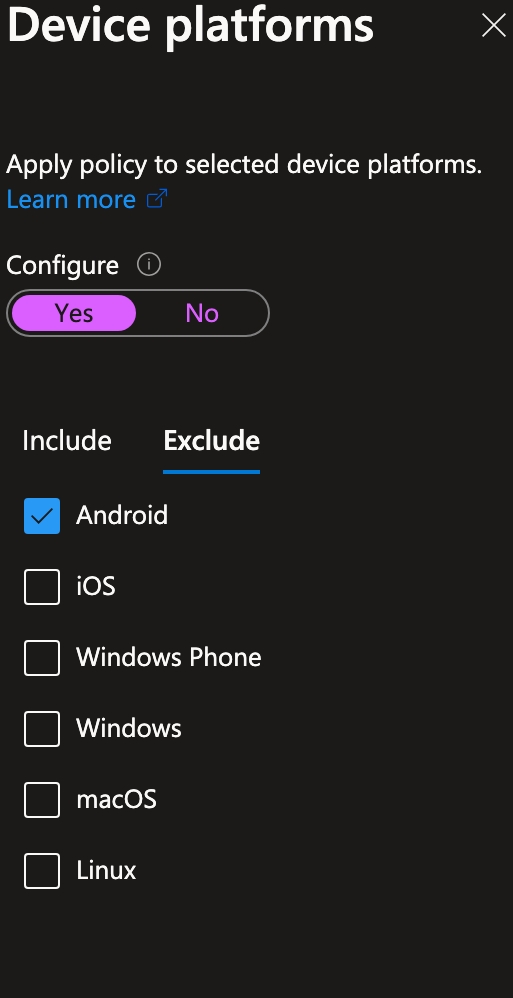Screen dimensions: 513x998
Task: Set Configure toggle to No
Action: [202, 313]
